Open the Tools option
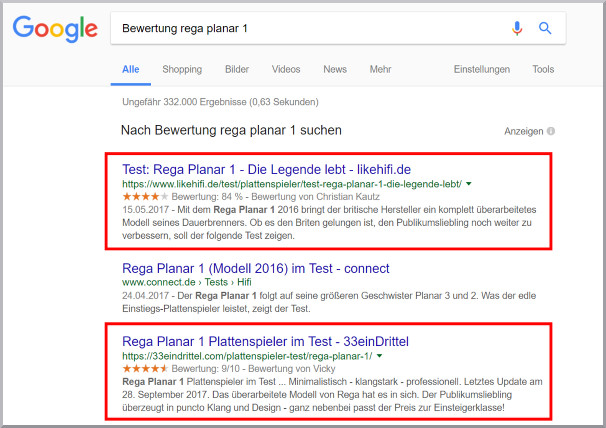This screenshot has width=606, height=428. 543,69
